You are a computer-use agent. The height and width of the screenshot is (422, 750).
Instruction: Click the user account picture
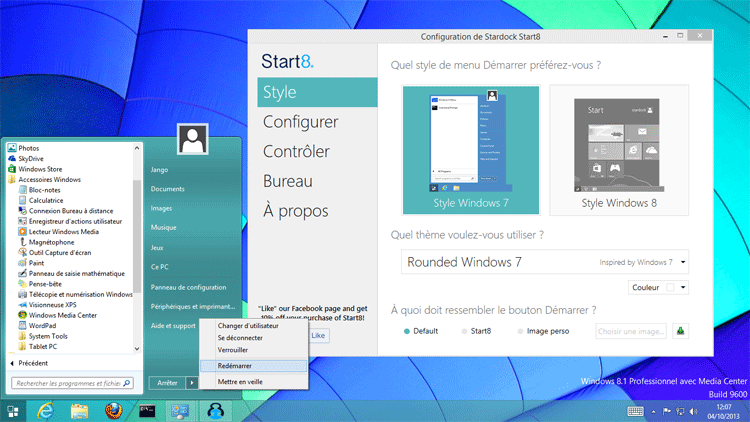(x=193, y=140)
